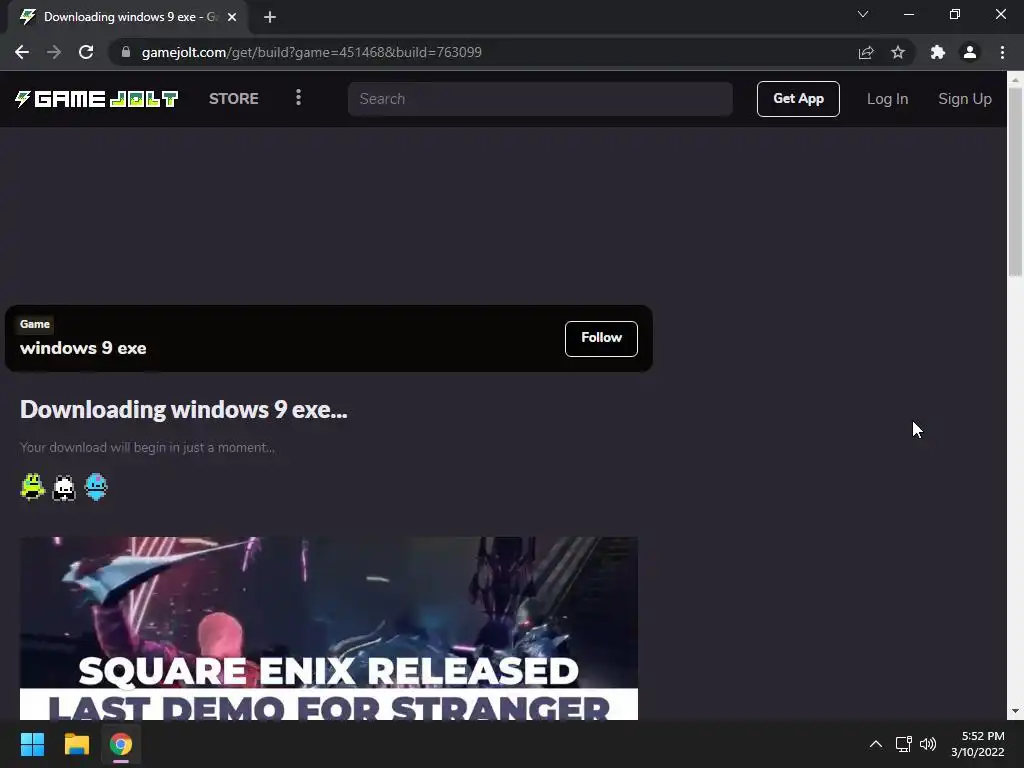This screenshot has width=1024, height=768.
Task: Click the Get App button
Action: coord(798,99)
